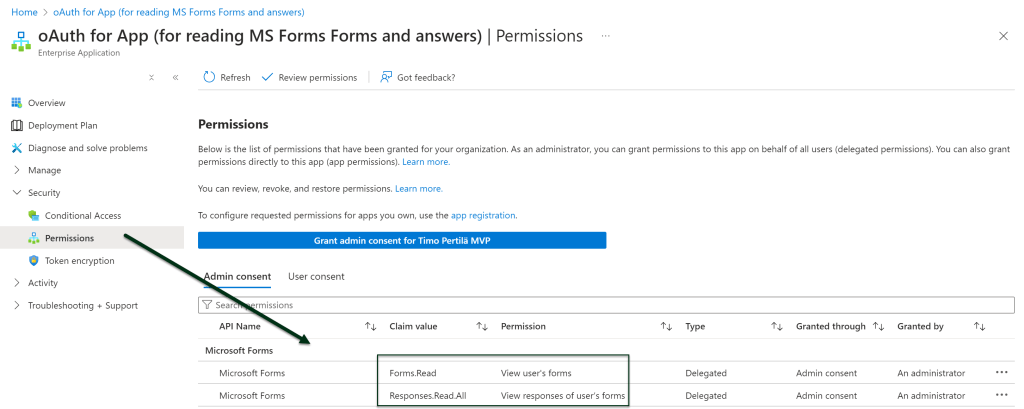Click the Got feedback icon
The width and height of the screenshot is (1024, 409).
point(386,77)
